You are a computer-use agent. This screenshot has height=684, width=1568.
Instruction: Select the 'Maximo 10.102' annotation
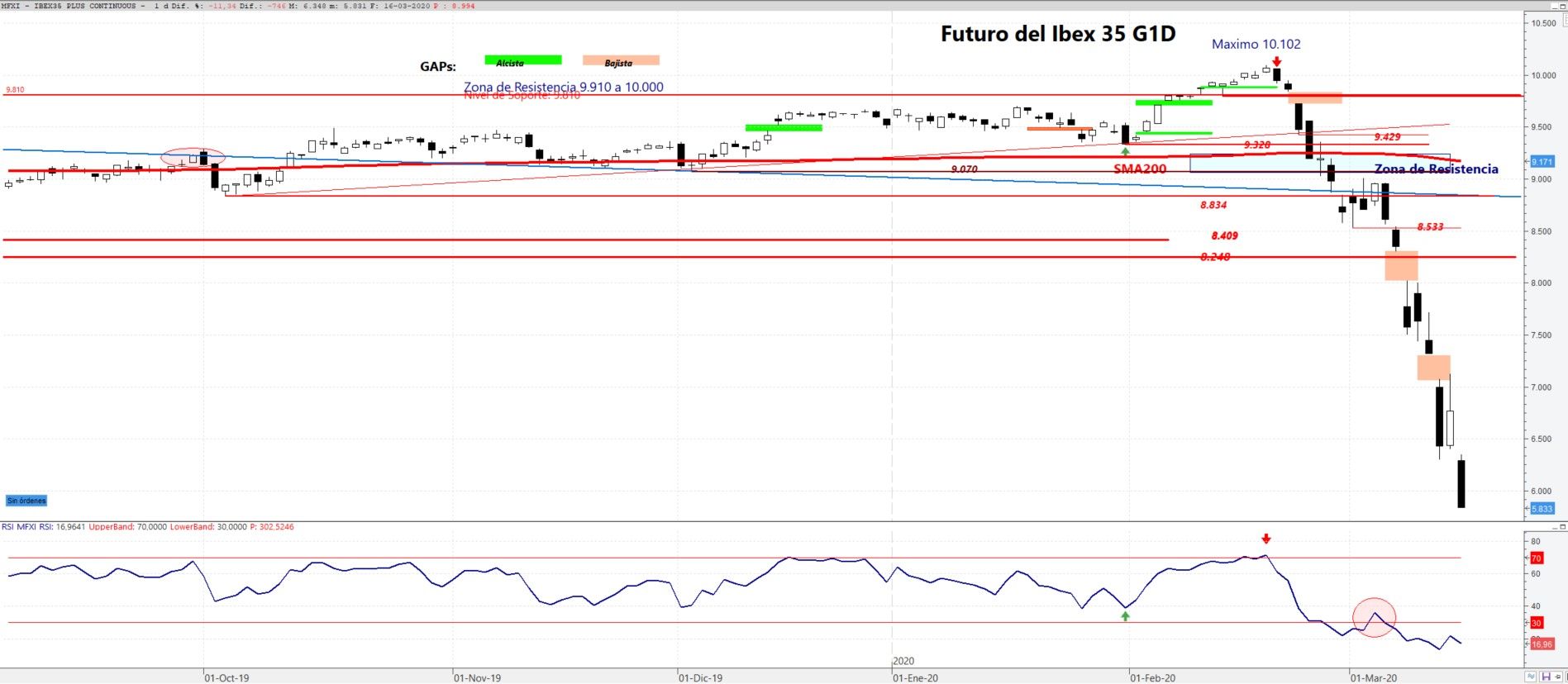[1256, 45]
